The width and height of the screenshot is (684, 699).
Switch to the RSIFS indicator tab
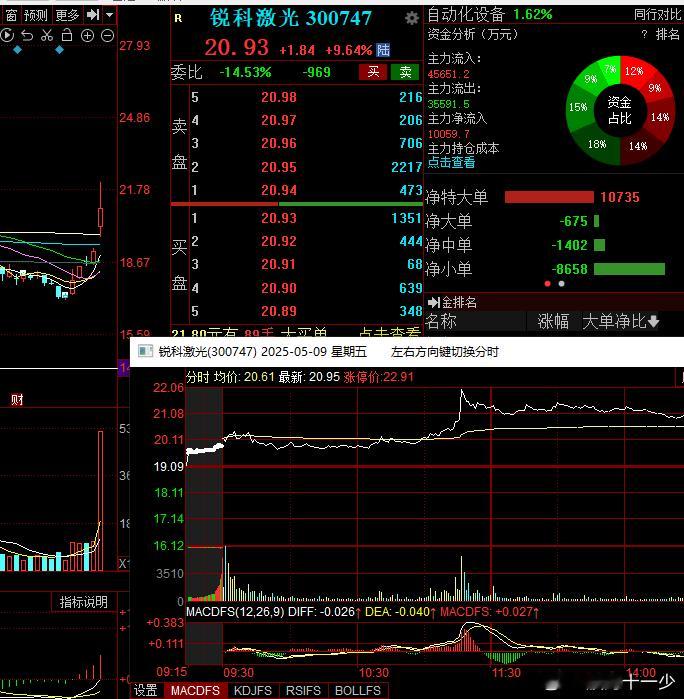[303, 690]
